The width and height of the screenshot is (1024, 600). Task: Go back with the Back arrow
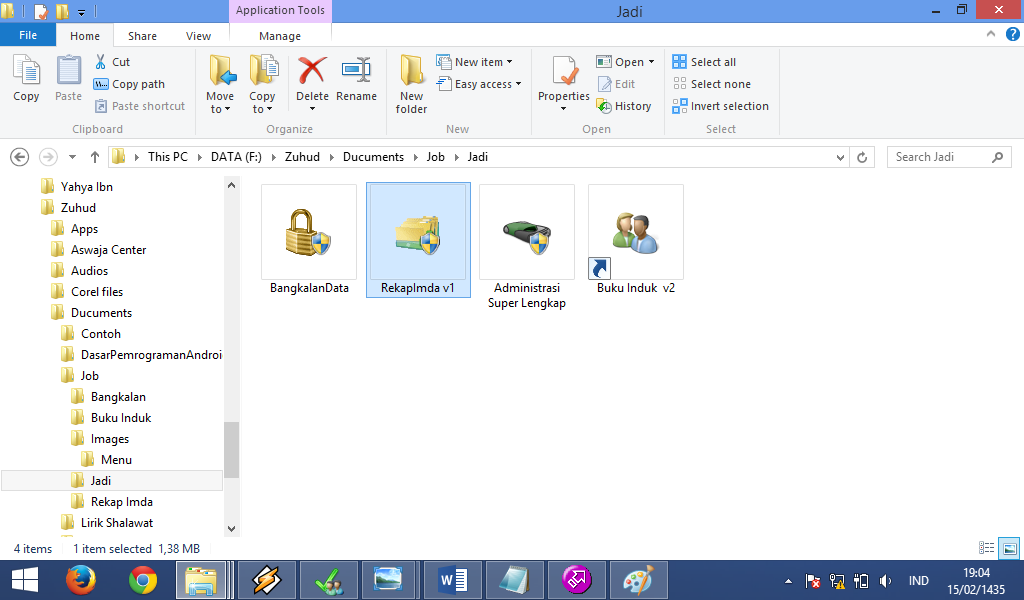coord(20,157)
